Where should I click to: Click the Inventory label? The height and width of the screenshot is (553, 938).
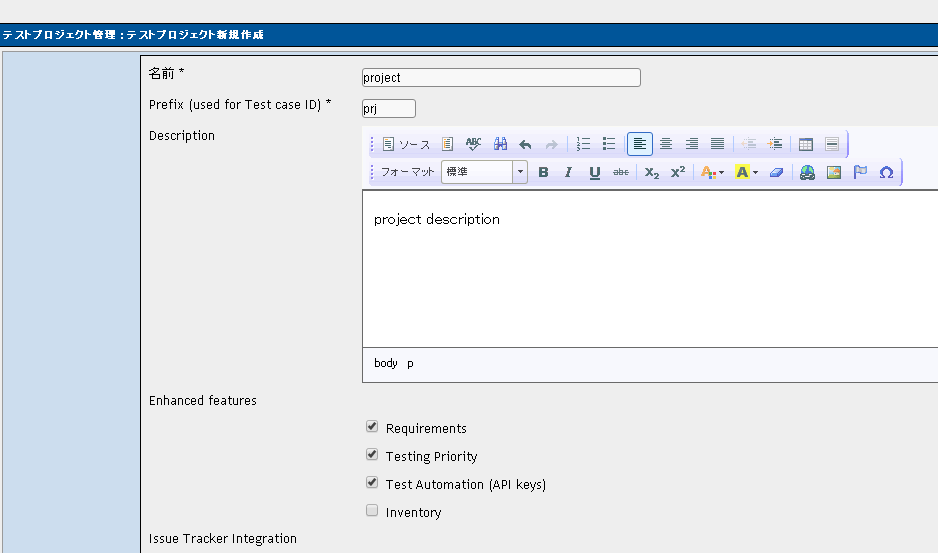click(413, 513)
